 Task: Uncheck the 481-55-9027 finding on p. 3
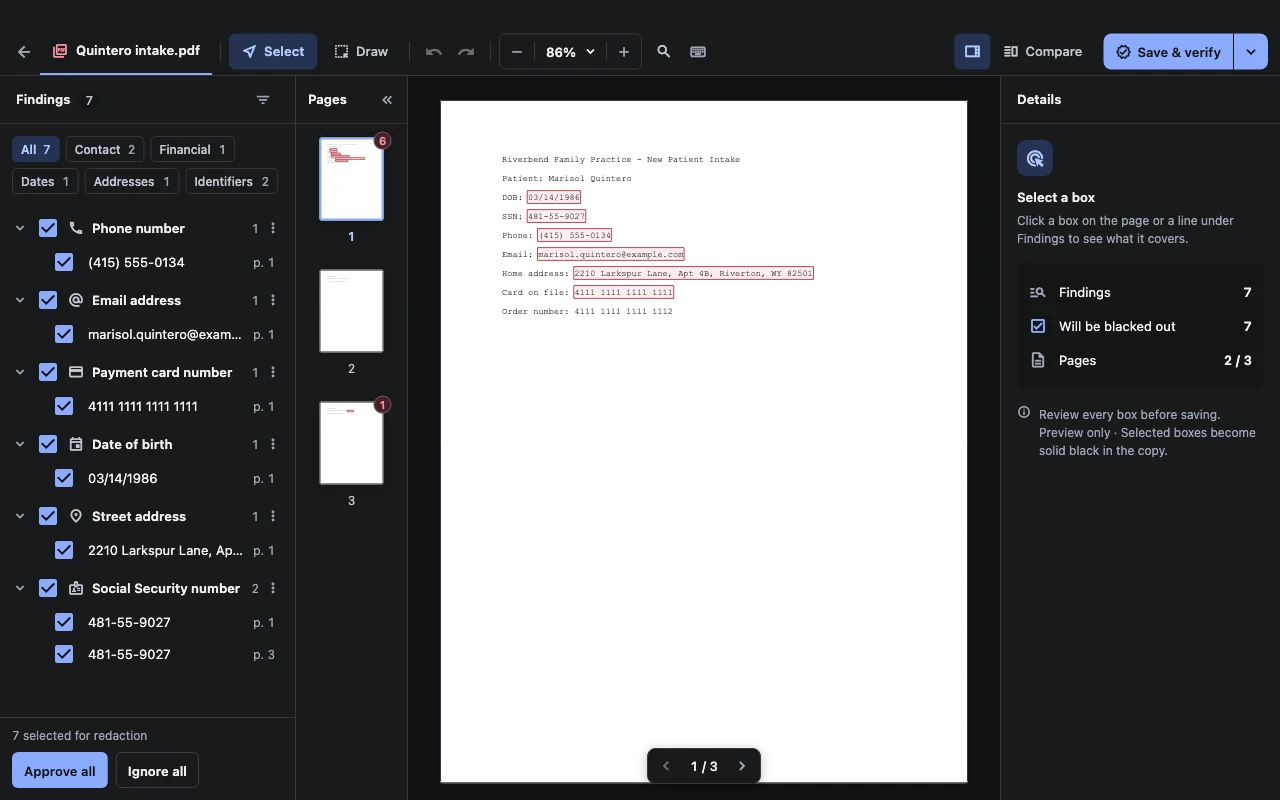(x=64, y=654)
